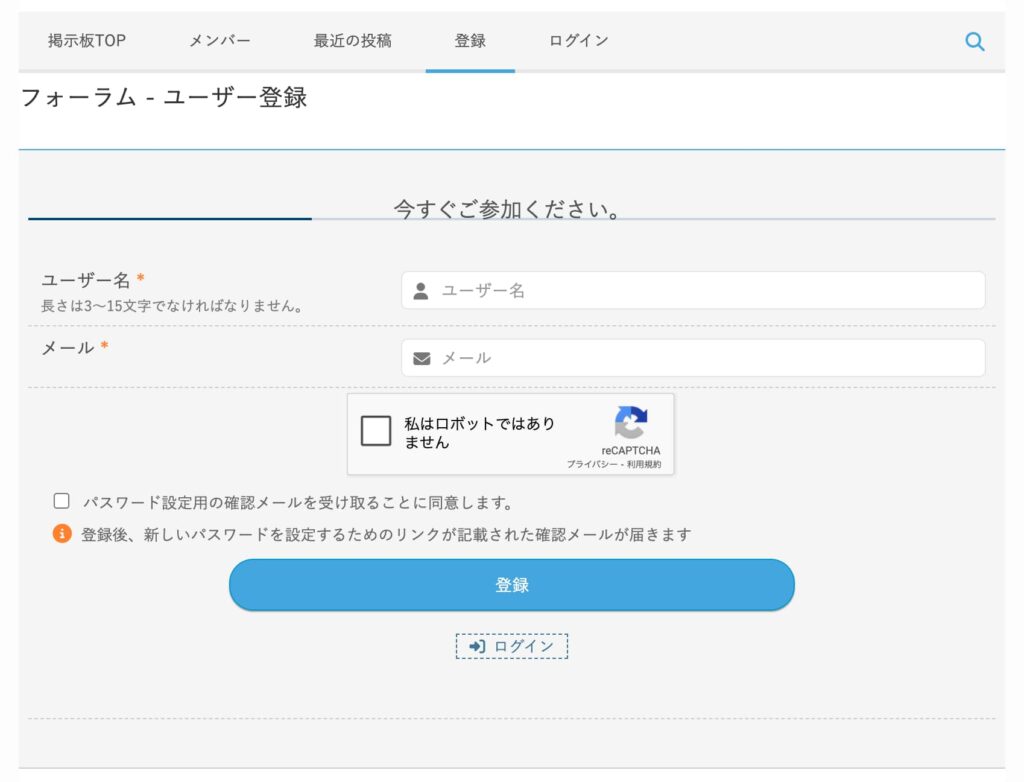1024x782 pixels.
Task: Click the search magnifier icon
Action: pos(974,41)
